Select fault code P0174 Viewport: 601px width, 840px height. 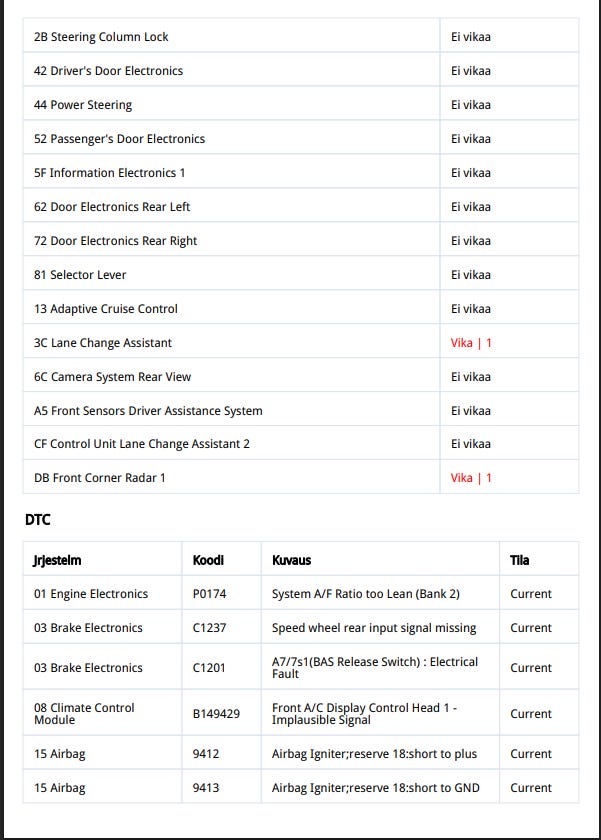tap(210, 594)
